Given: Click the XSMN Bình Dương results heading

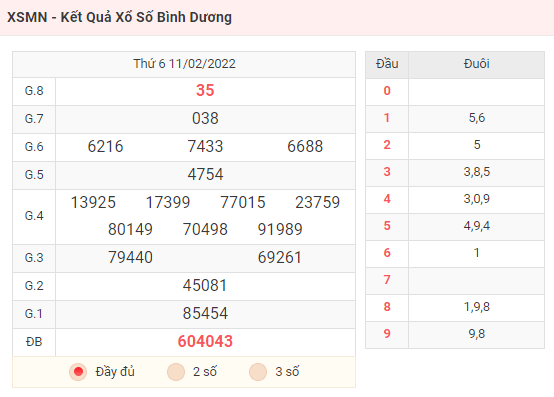Looking at the screenshot, I should [x=119, y=17].
